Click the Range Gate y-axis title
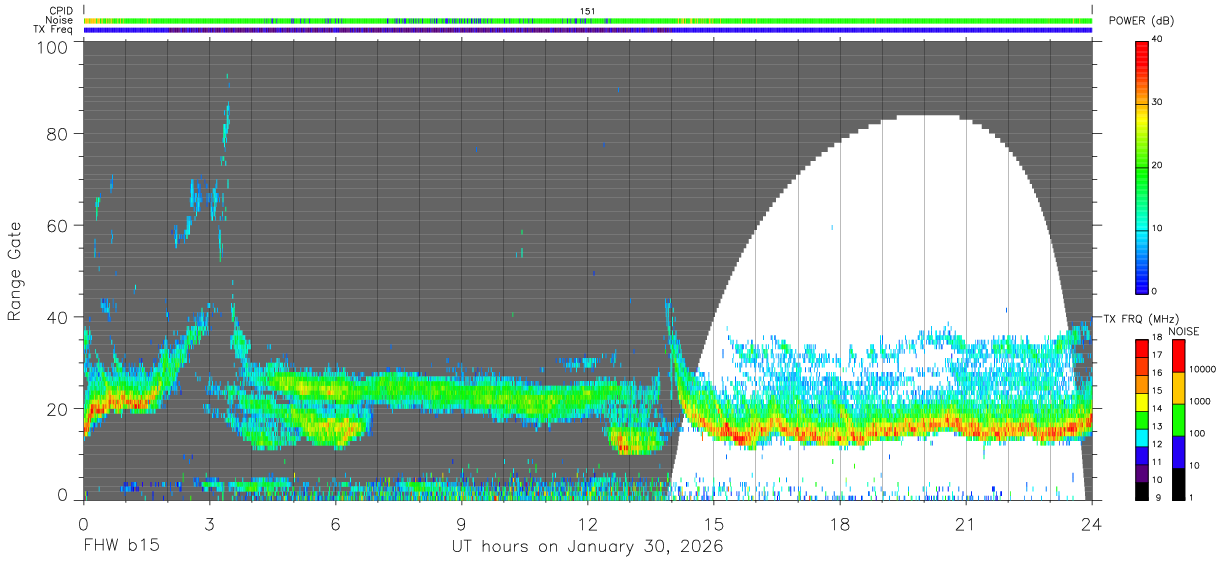Viewport: 1228px width, 567px height. click(15, 270)
